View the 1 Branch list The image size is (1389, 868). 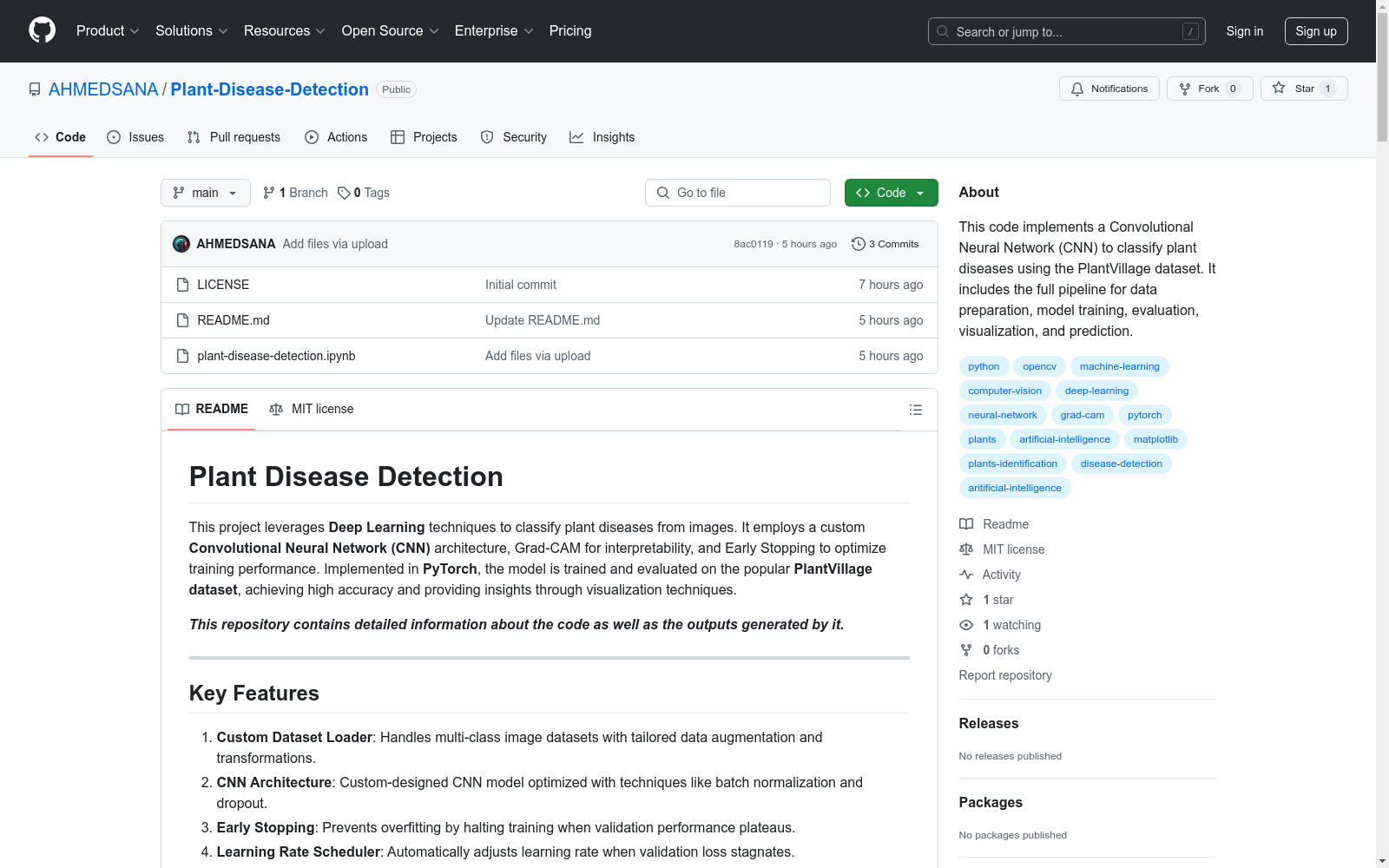click(295, 193)
